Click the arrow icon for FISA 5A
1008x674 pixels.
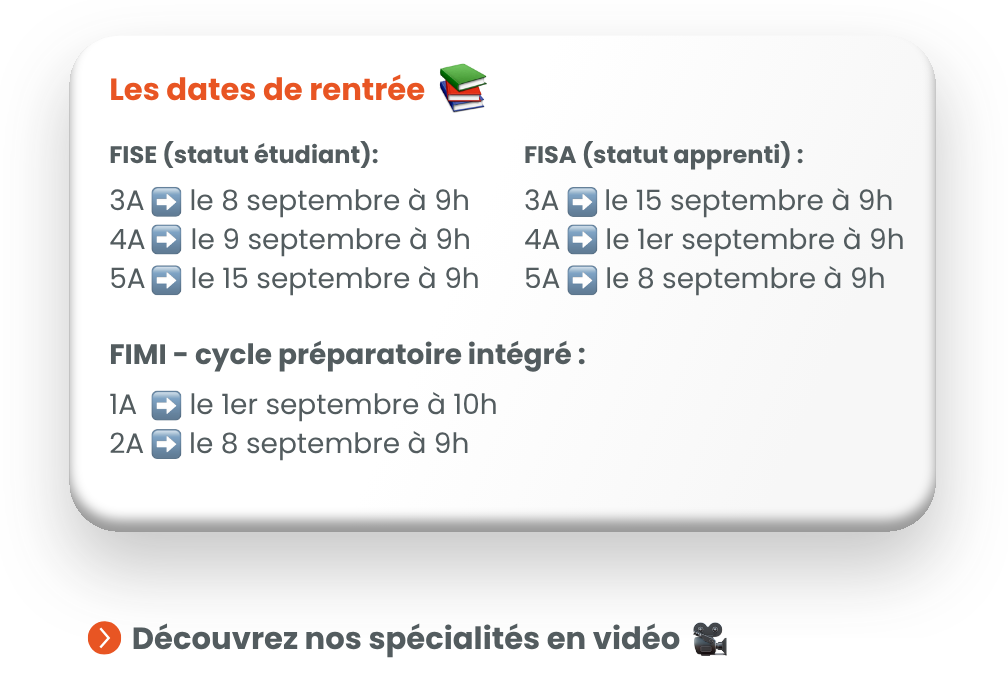[581, 279]
